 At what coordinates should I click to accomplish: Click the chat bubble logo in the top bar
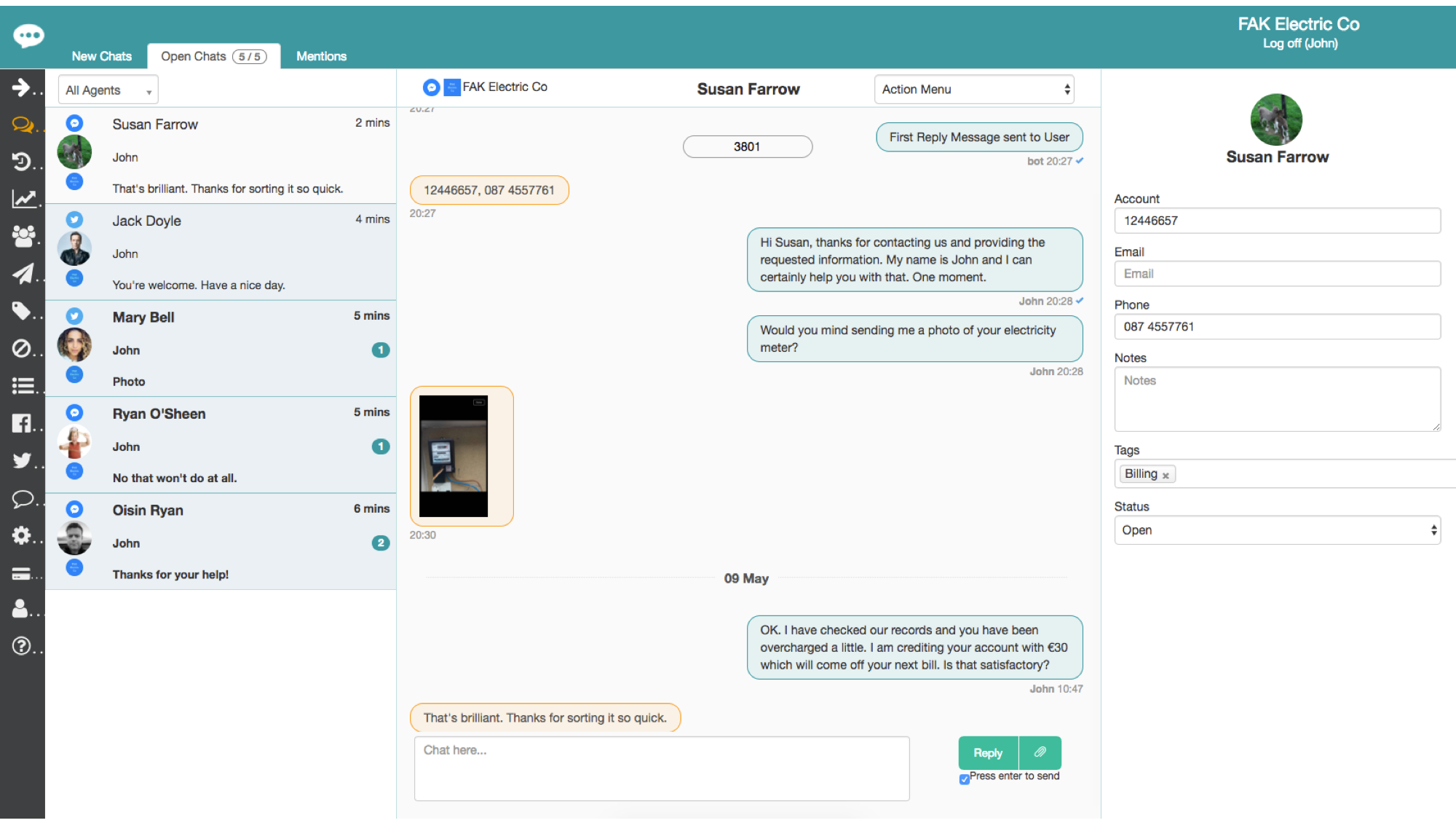(x=28, y=36)
